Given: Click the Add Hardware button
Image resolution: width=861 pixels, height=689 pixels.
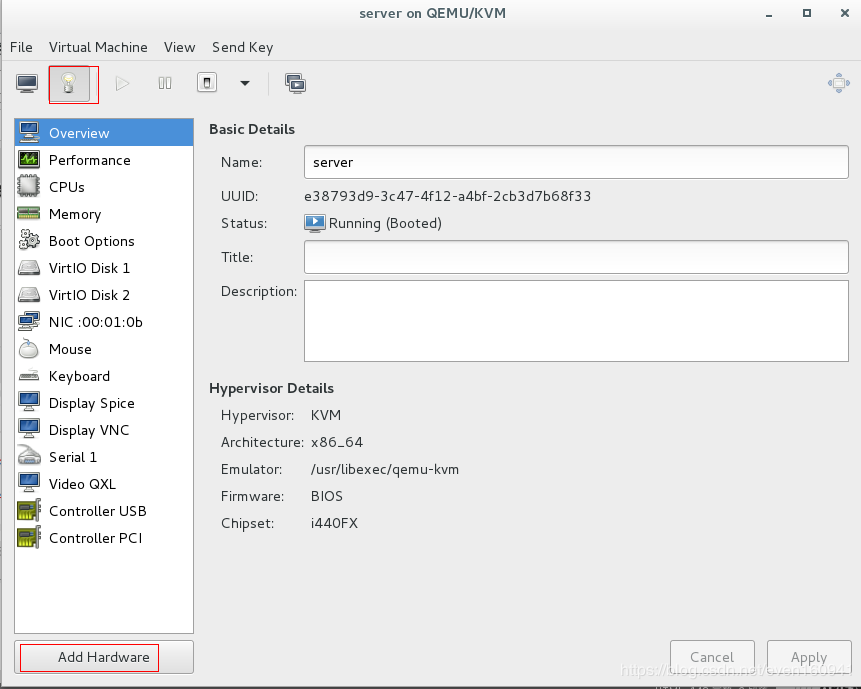Looking at the screenshot, I should pyautogui.click(x=103, y=657).
